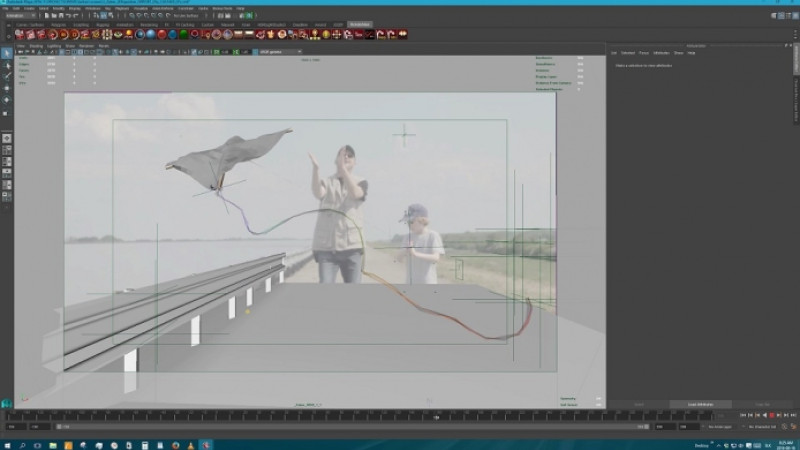Viewport: 800px width, 450px height.
Task: Open the File menu
Action: tap(5, 9)
